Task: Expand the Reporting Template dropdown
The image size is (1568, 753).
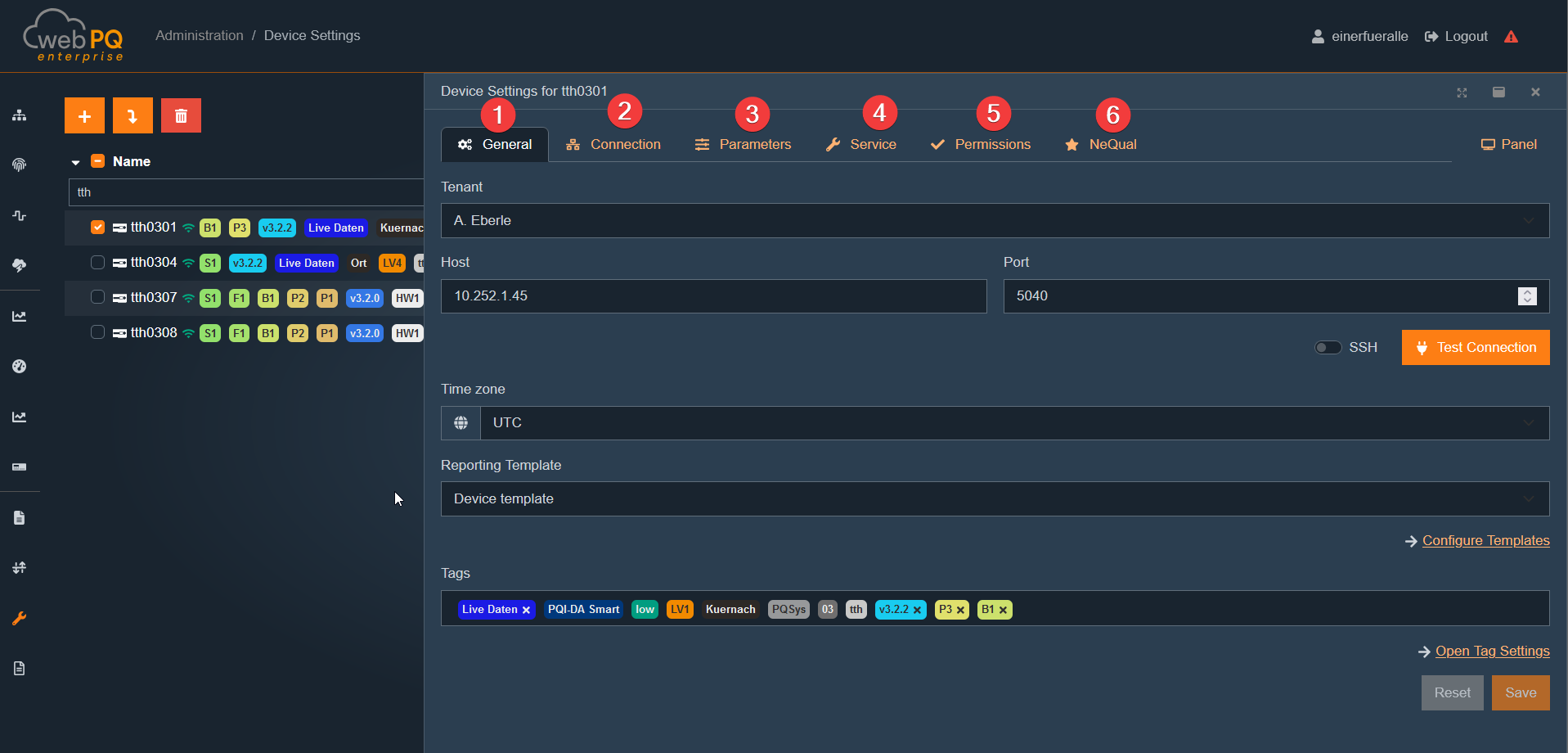Action: (994, 499)
